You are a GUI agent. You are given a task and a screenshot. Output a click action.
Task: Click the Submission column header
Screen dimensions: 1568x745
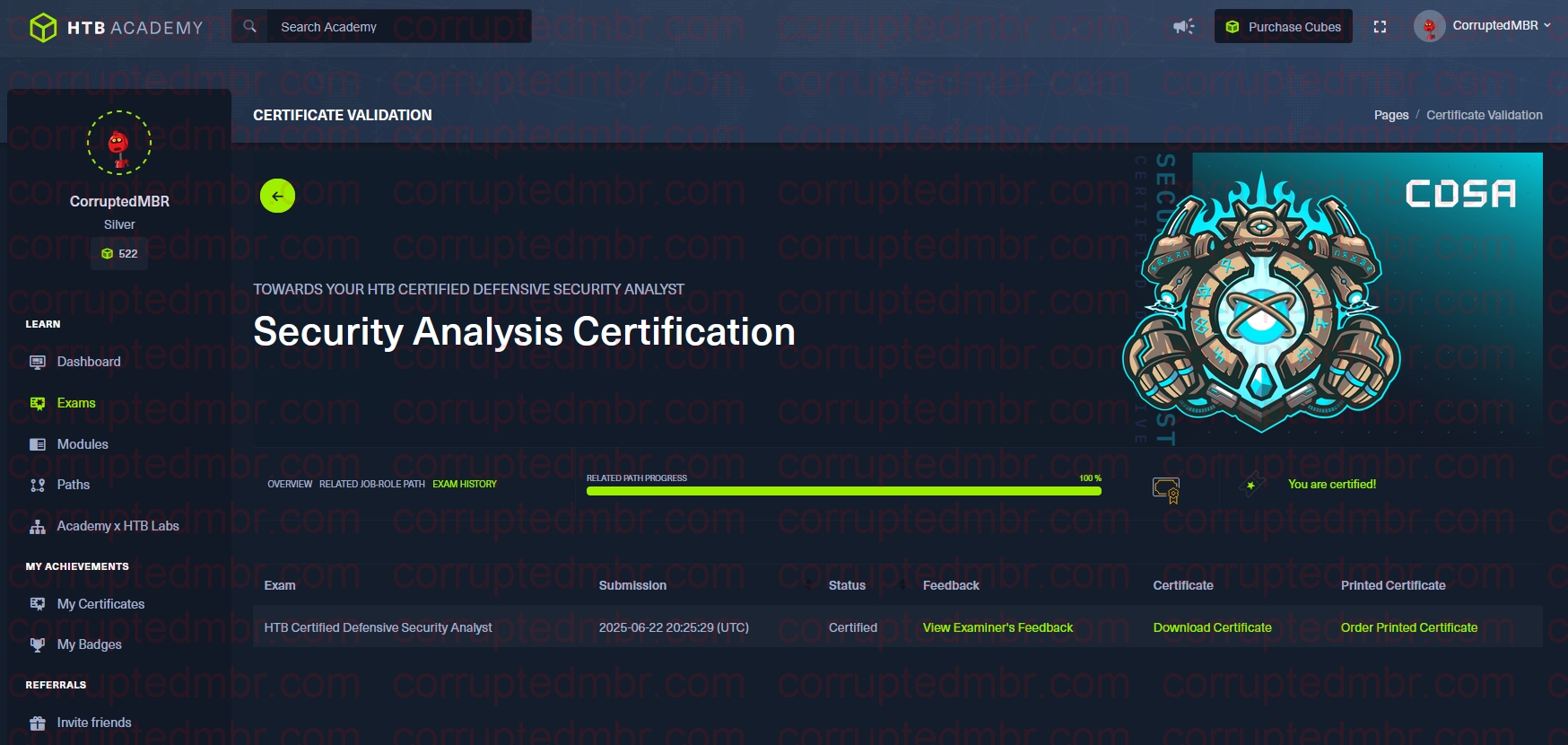click(x=632, y=585)
